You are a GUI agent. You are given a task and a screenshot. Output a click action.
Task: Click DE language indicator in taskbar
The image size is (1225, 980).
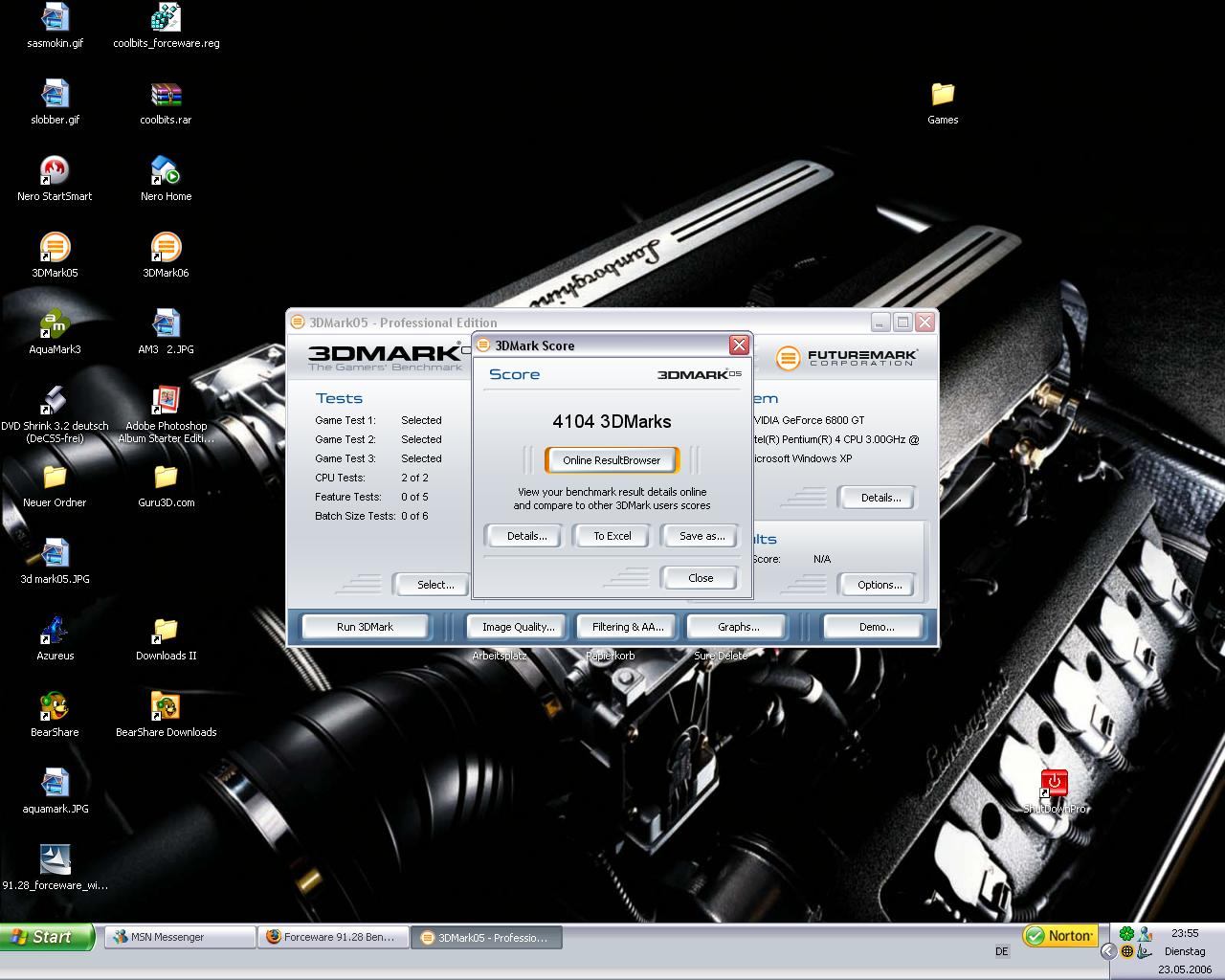pyautogui.click(x=1002, y=951)
